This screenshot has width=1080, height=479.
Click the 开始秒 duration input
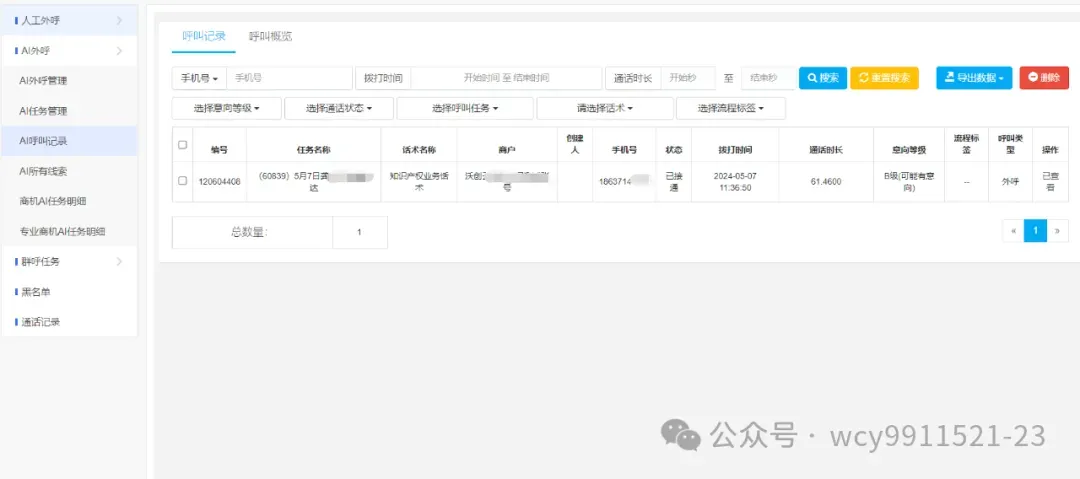pos(688,78)
